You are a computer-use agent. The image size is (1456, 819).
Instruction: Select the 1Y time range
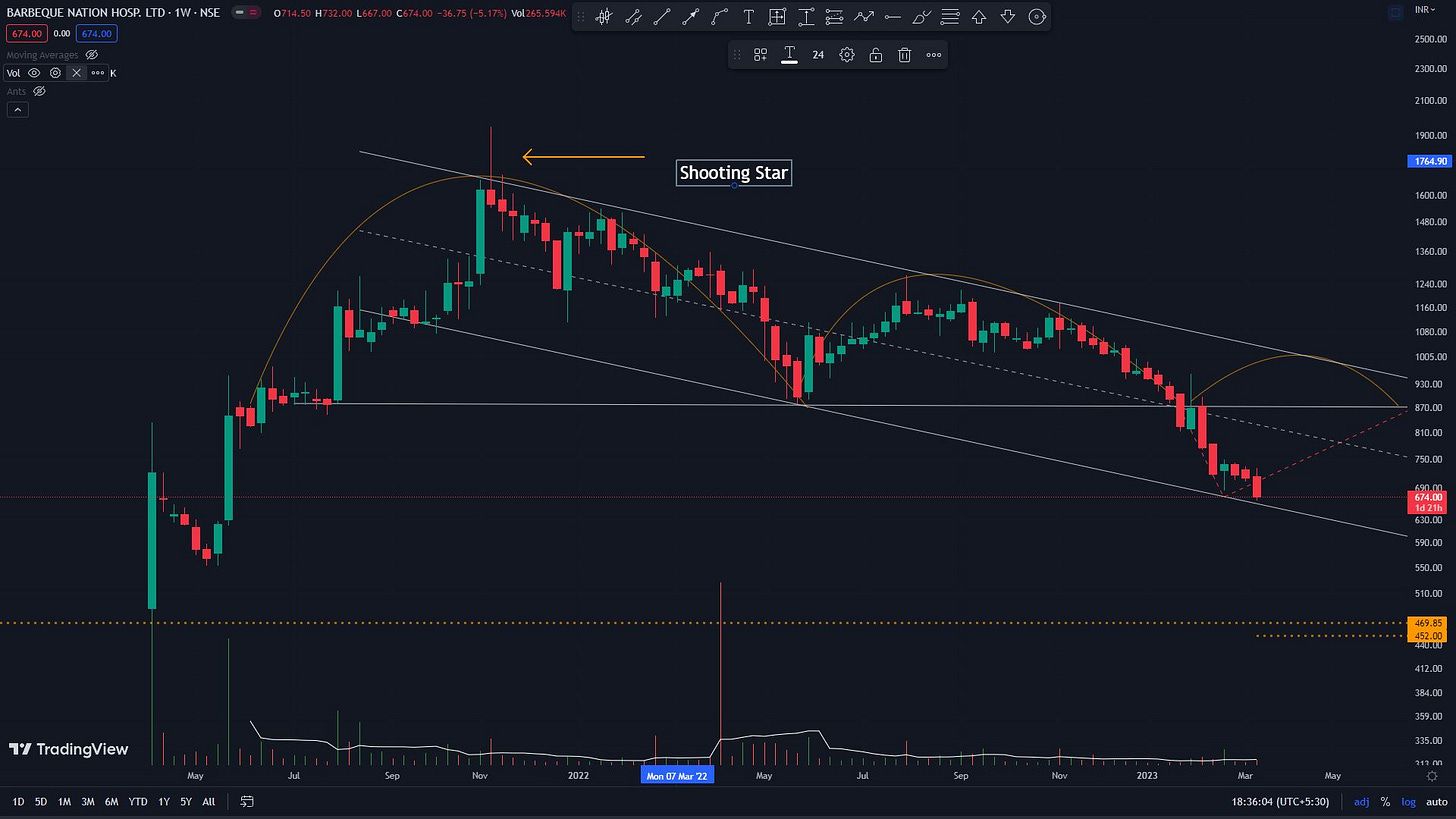click(x=164, y=801)
